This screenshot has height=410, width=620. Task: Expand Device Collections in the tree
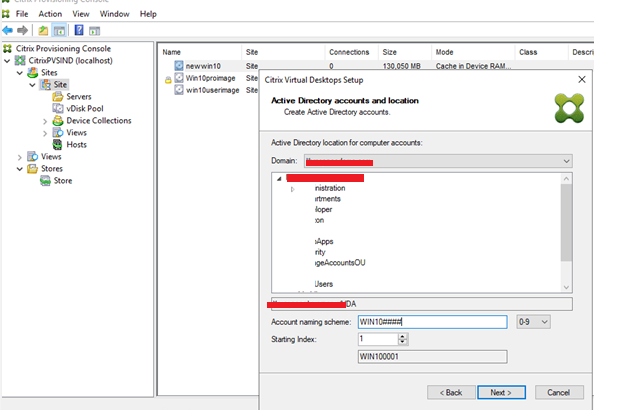tap(45, 121)
